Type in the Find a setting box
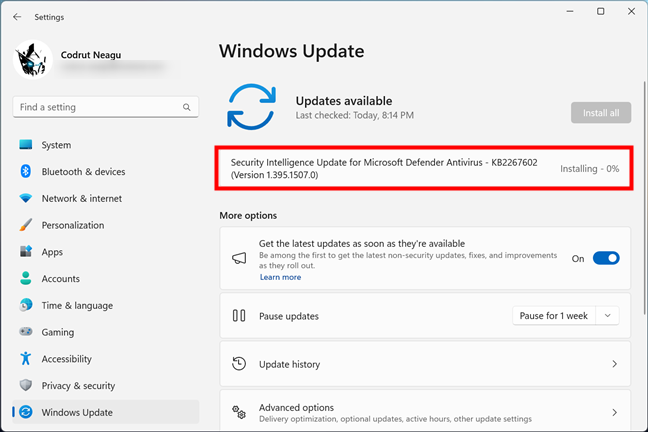Image resolution: width=648 pixels, height=432 pixels. 95,107
